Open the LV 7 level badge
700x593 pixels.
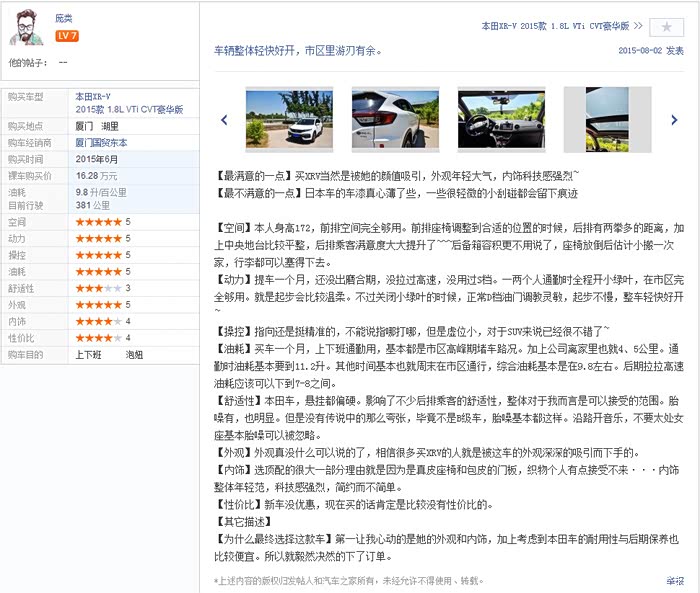point(67,36)
